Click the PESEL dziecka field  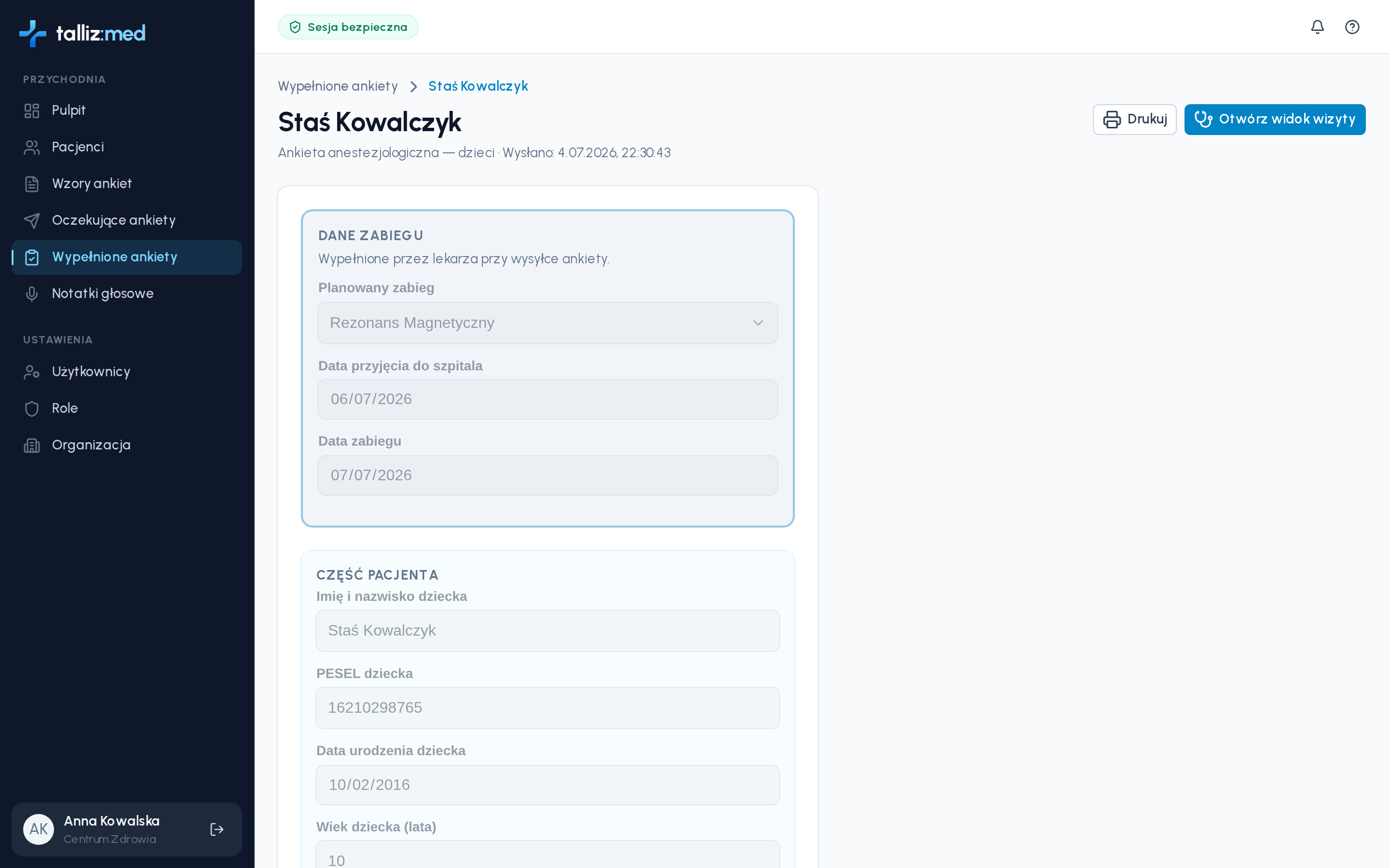tap(547, 708)
